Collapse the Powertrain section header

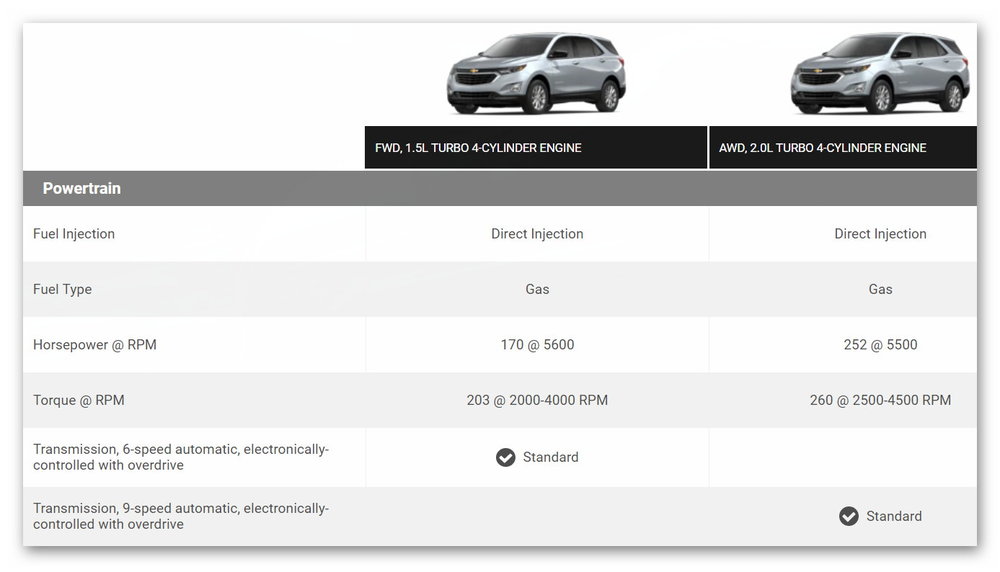pyautogui.click(x=82, y=188)
